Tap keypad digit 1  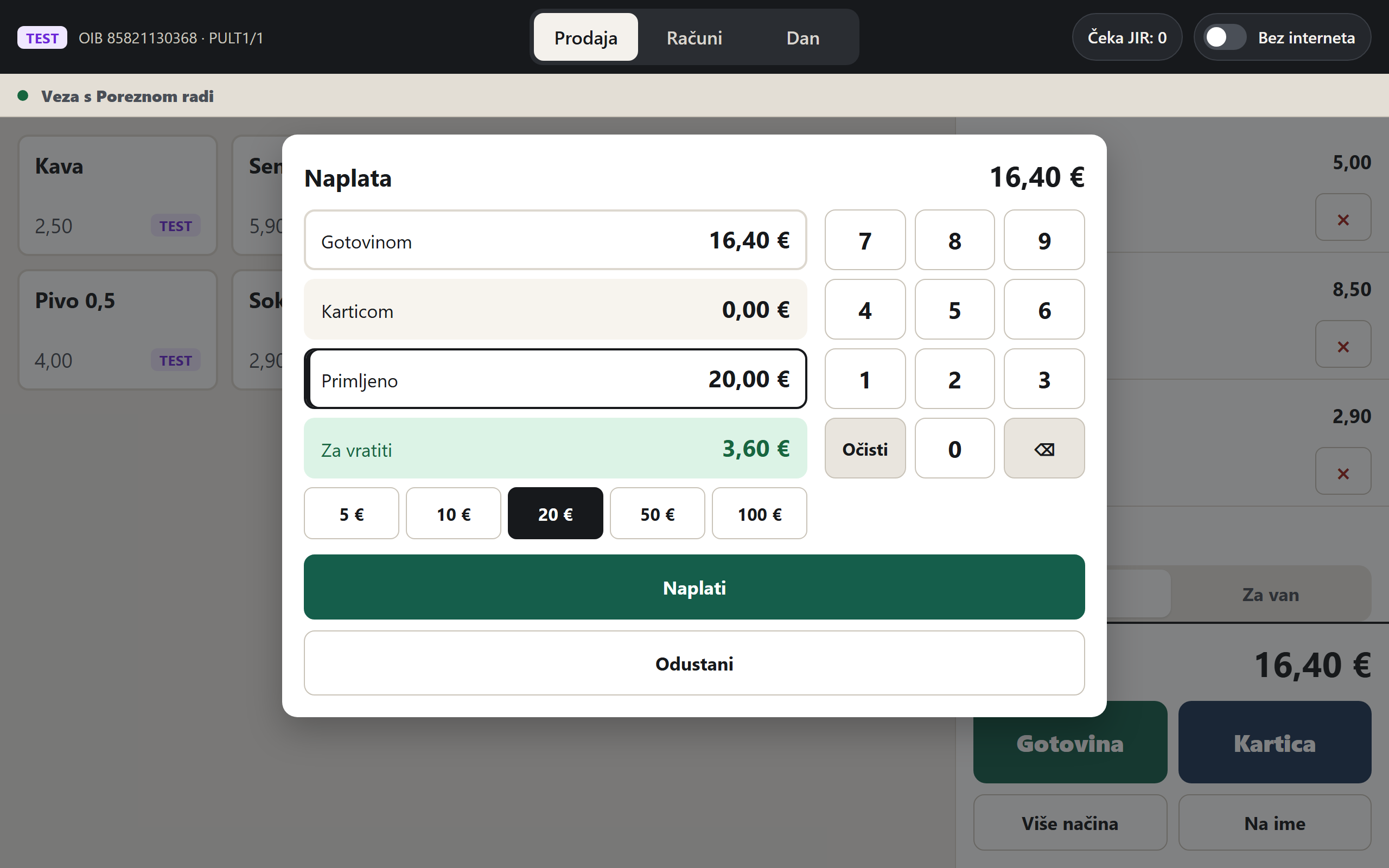(x=865, y=379)
